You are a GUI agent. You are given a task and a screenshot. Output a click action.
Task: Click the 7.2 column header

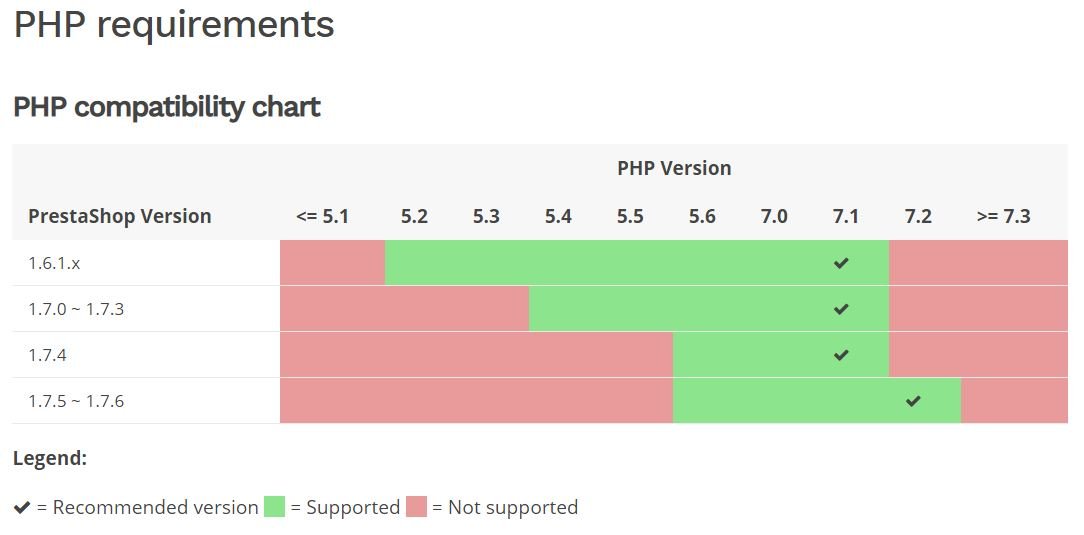tap(918, 216)
